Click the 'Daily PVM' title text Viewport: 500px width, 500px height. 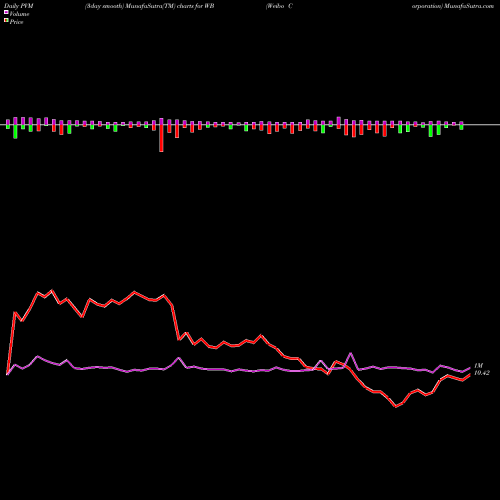20,6
